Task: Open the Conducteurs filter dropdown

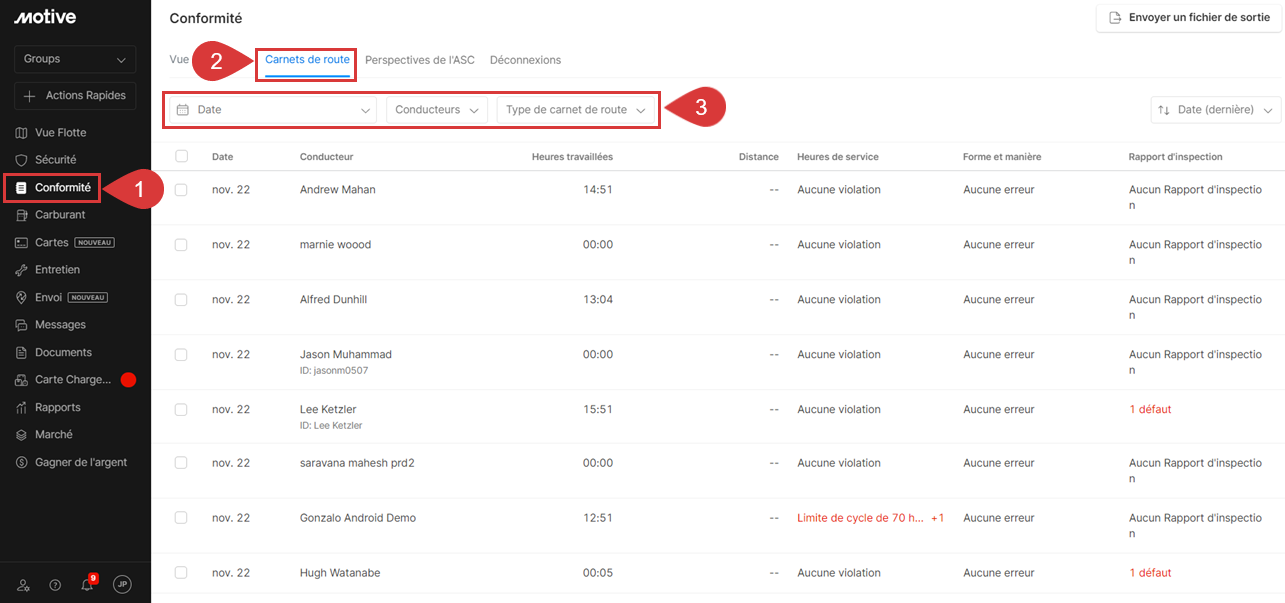Action: tap(436, 110)
